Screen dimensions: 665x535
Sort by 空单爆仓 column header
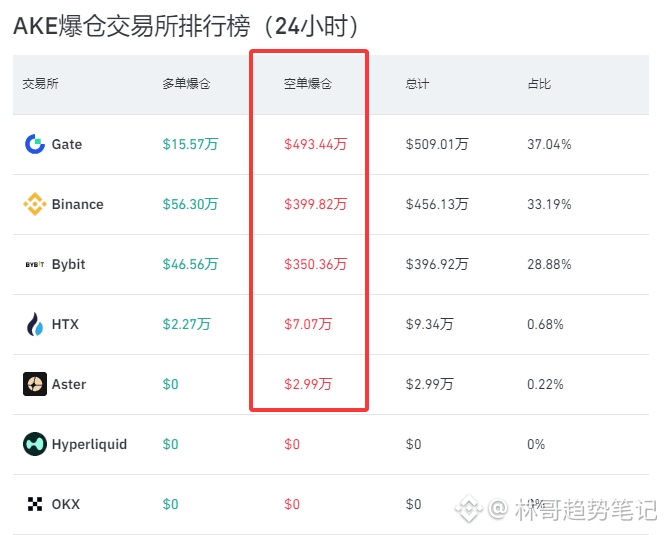click(x=308, y=84)
